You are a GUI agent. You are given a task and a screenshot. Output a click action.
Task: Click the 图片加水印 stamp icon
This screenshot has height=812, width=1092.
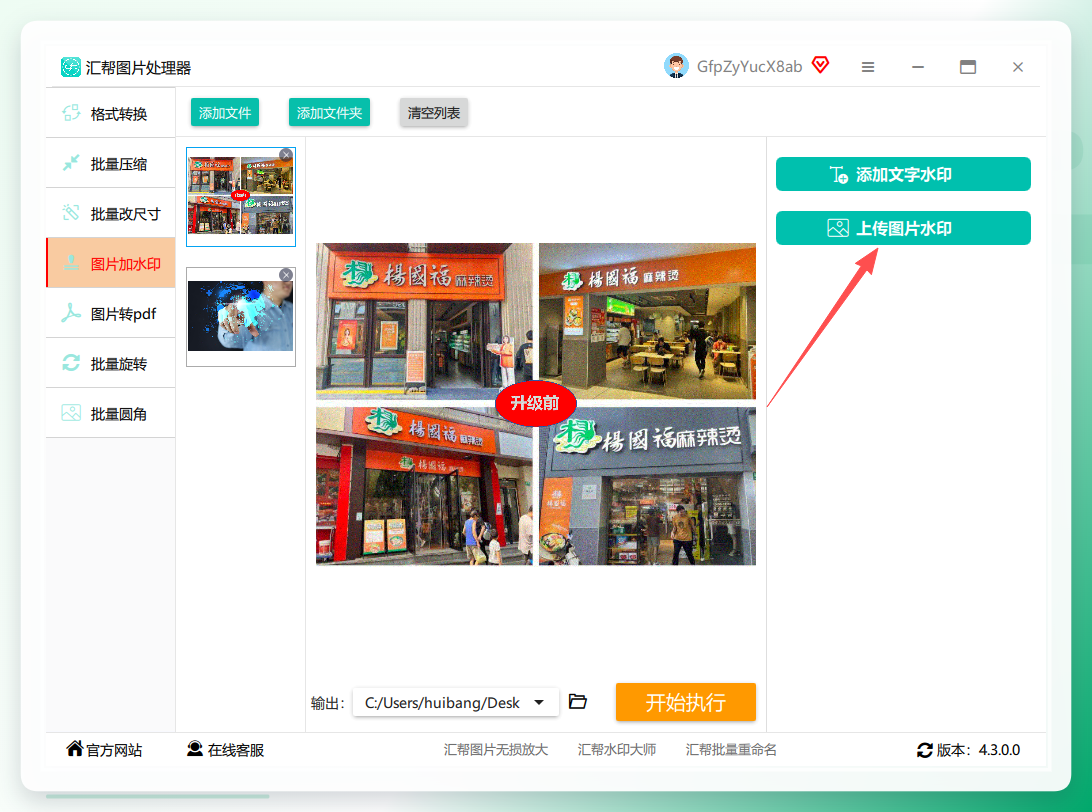tap(71, 263)
